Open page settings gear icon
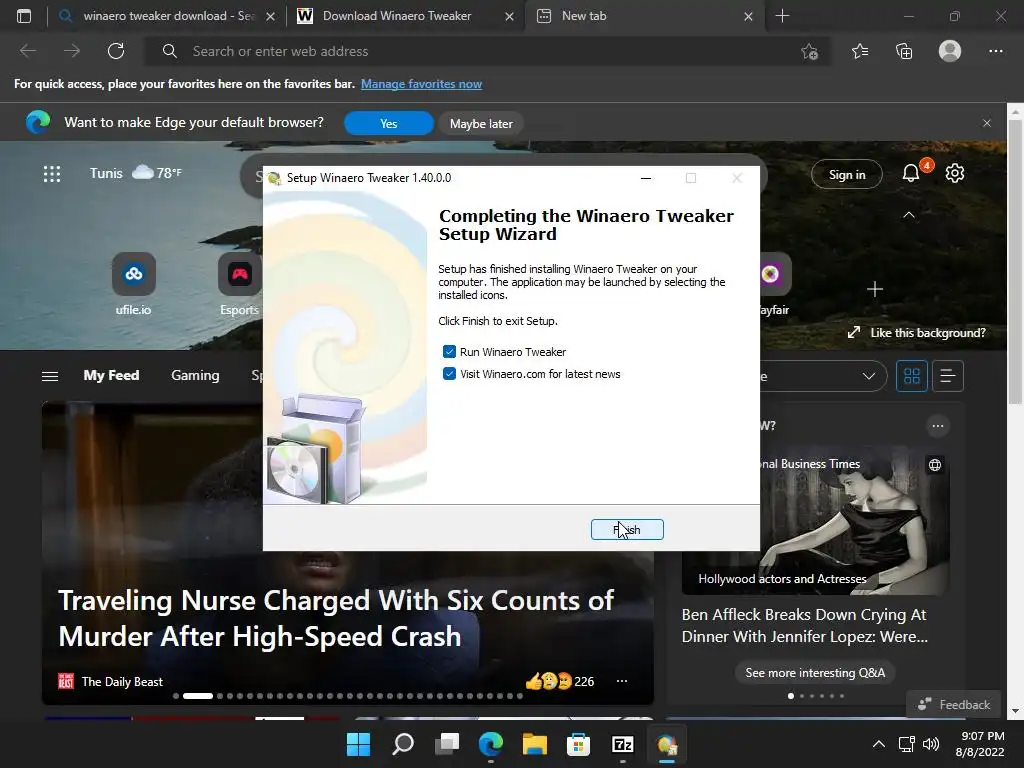 pyautogui.click(x=955, y=173)
